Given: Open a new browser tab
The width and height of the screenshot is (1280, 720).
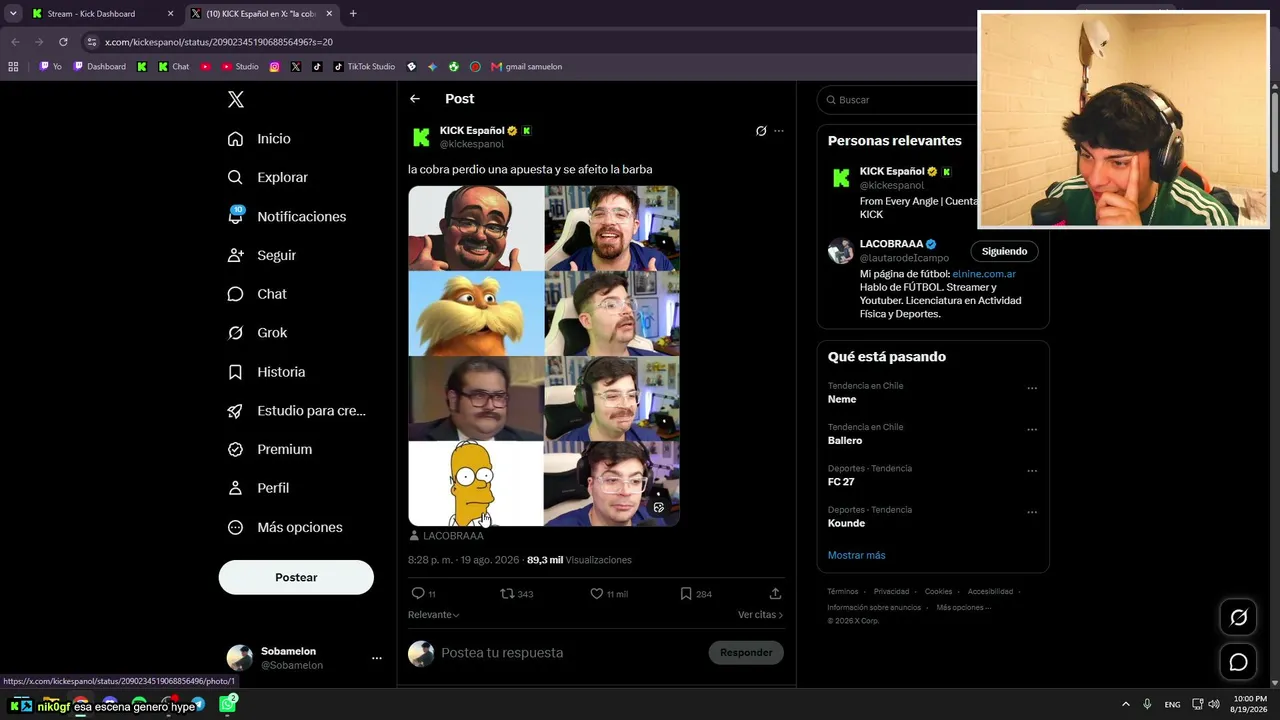Looking at the screenshot, I should 353,14.
